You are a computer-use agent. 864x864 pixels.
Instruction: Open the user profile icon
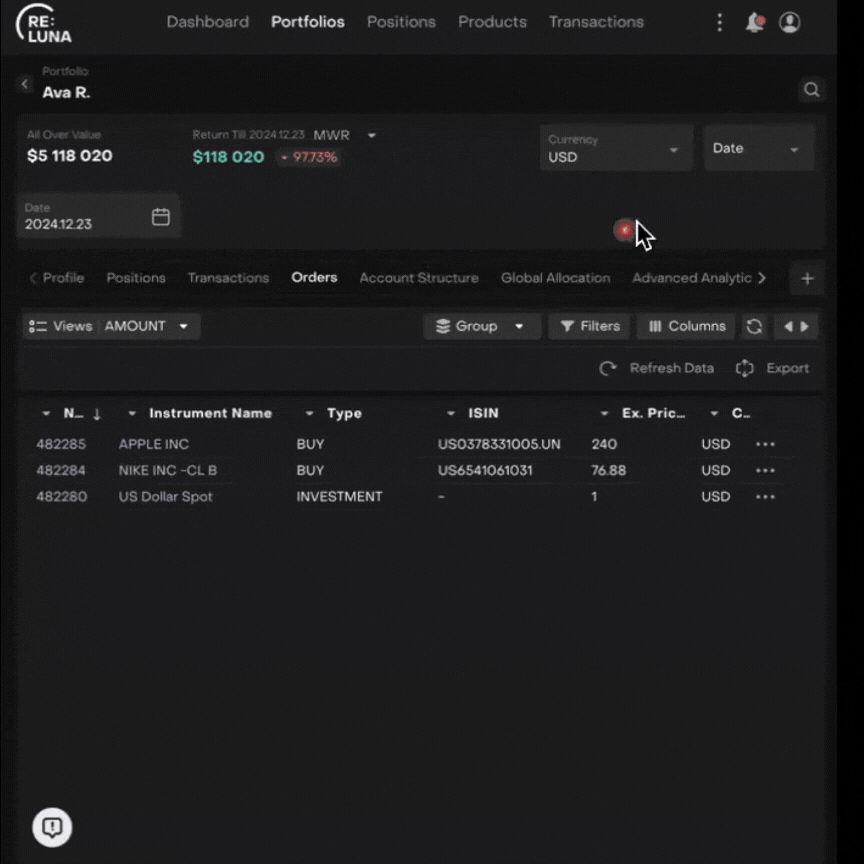click(x=789, y=22)
